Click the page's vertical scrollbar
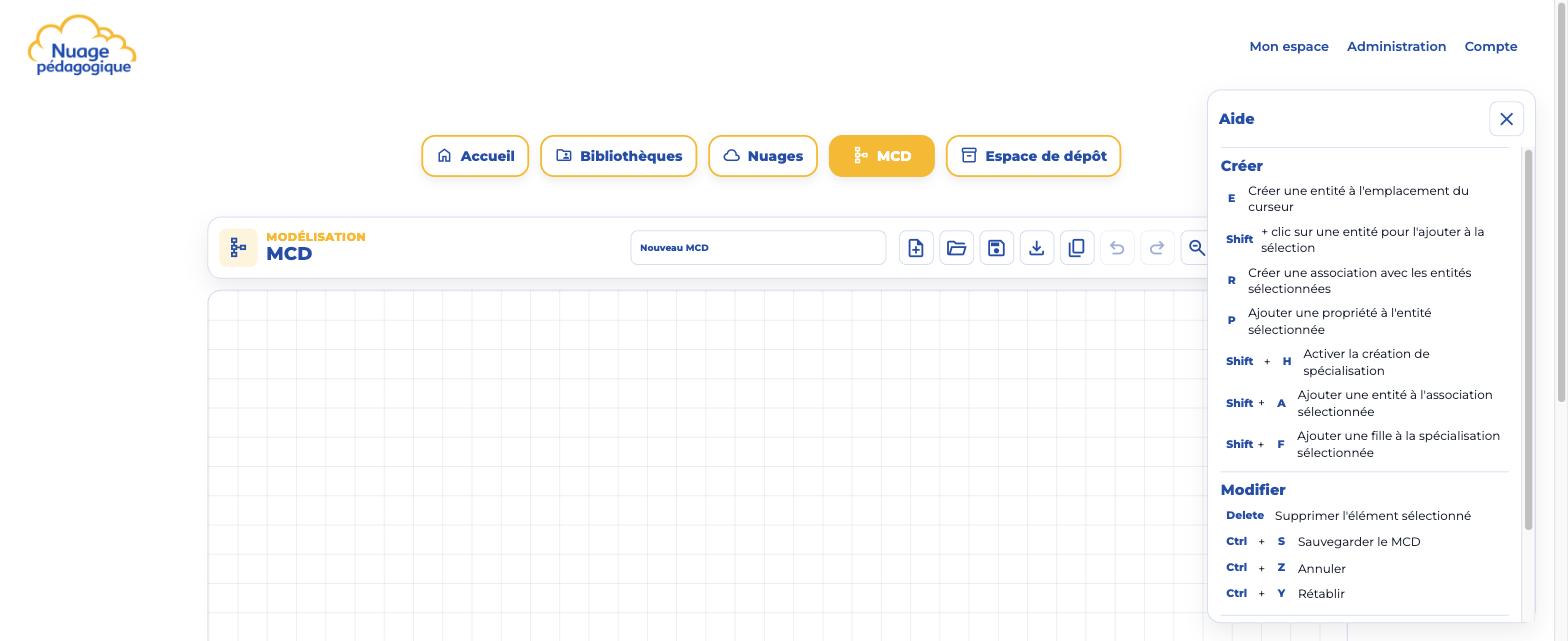 click(1562, 200)
